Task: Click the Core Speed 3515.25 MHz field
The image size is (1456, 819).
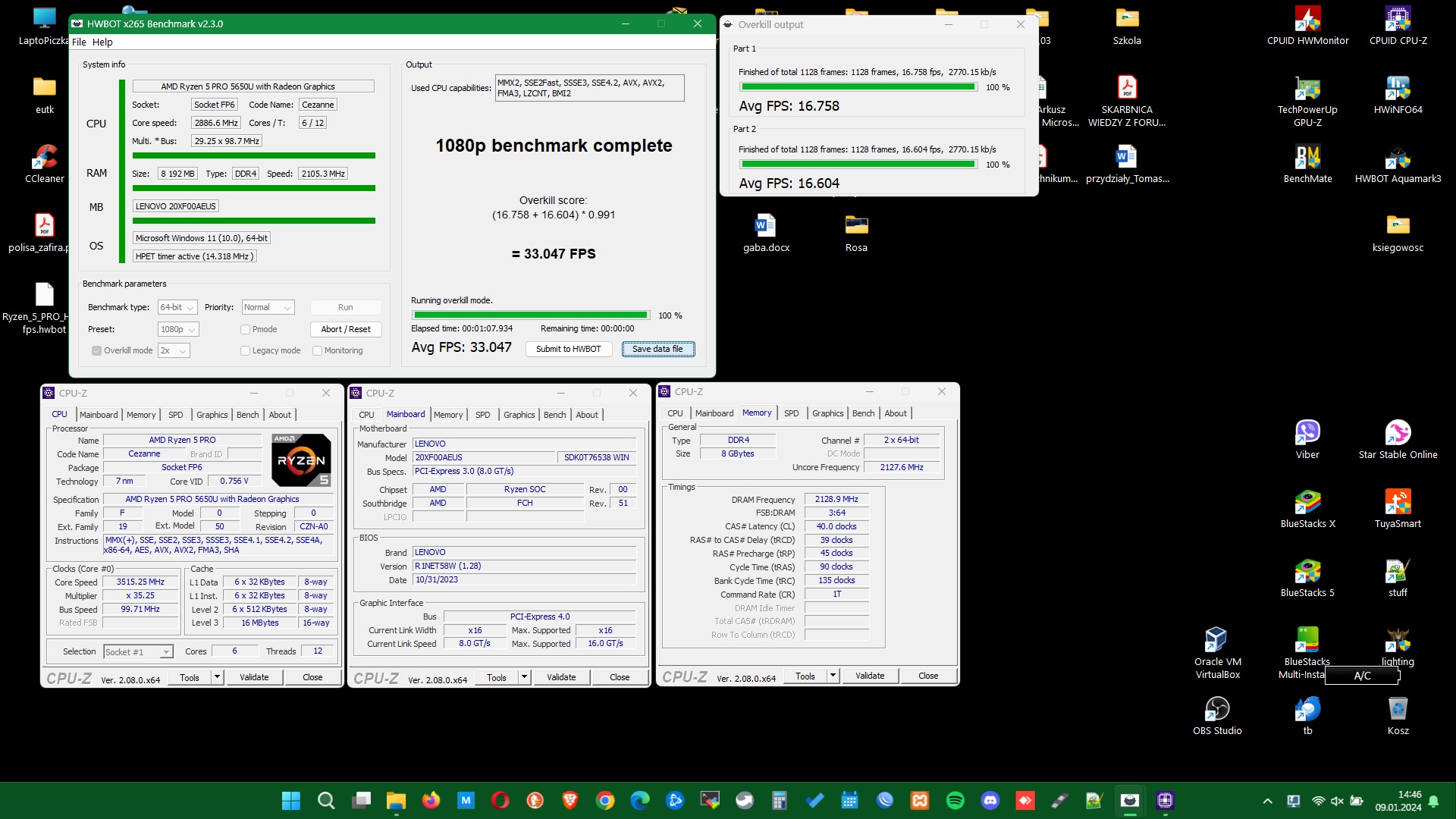Action: pos(140,582)
